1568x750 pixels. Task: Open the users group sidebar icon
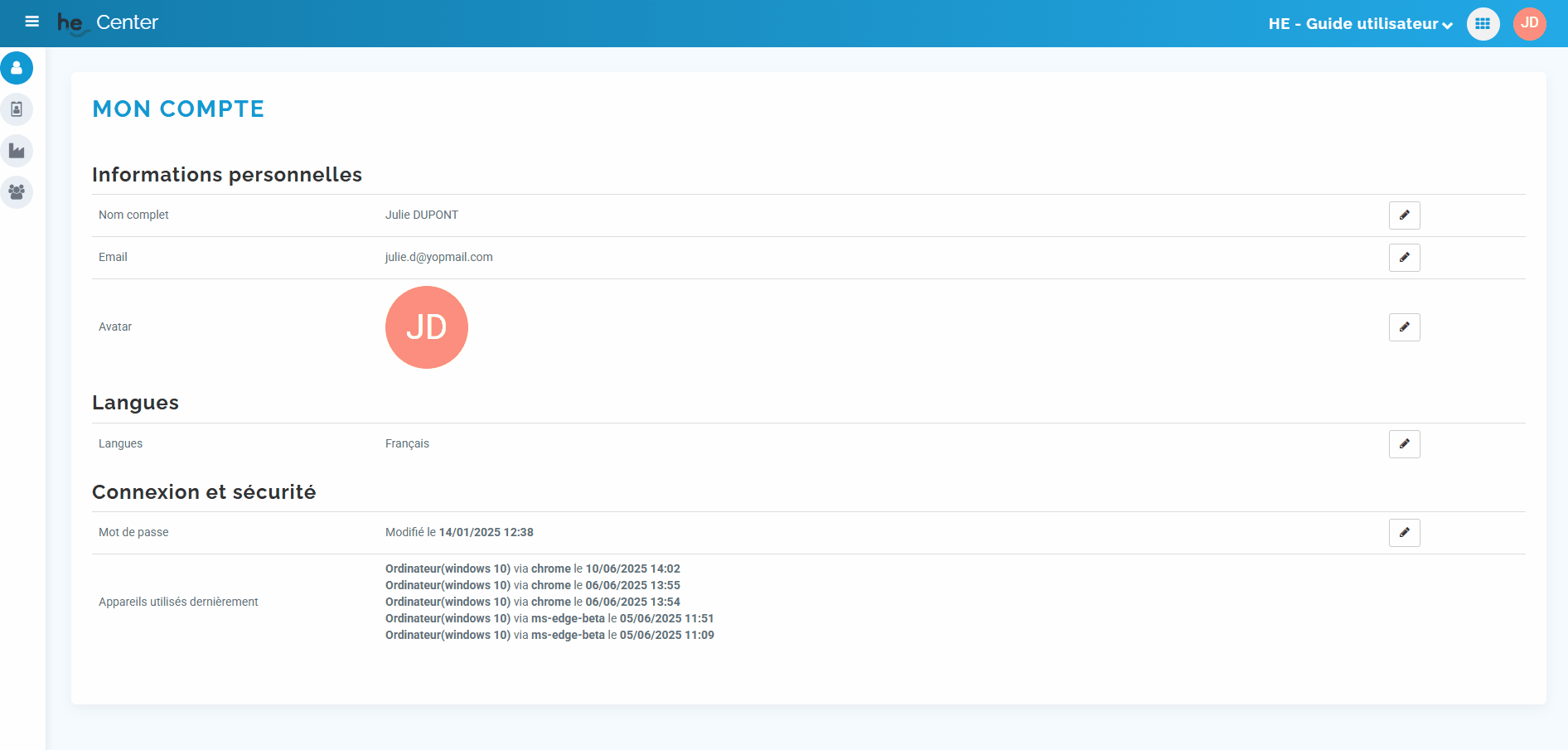coord(17,192)
